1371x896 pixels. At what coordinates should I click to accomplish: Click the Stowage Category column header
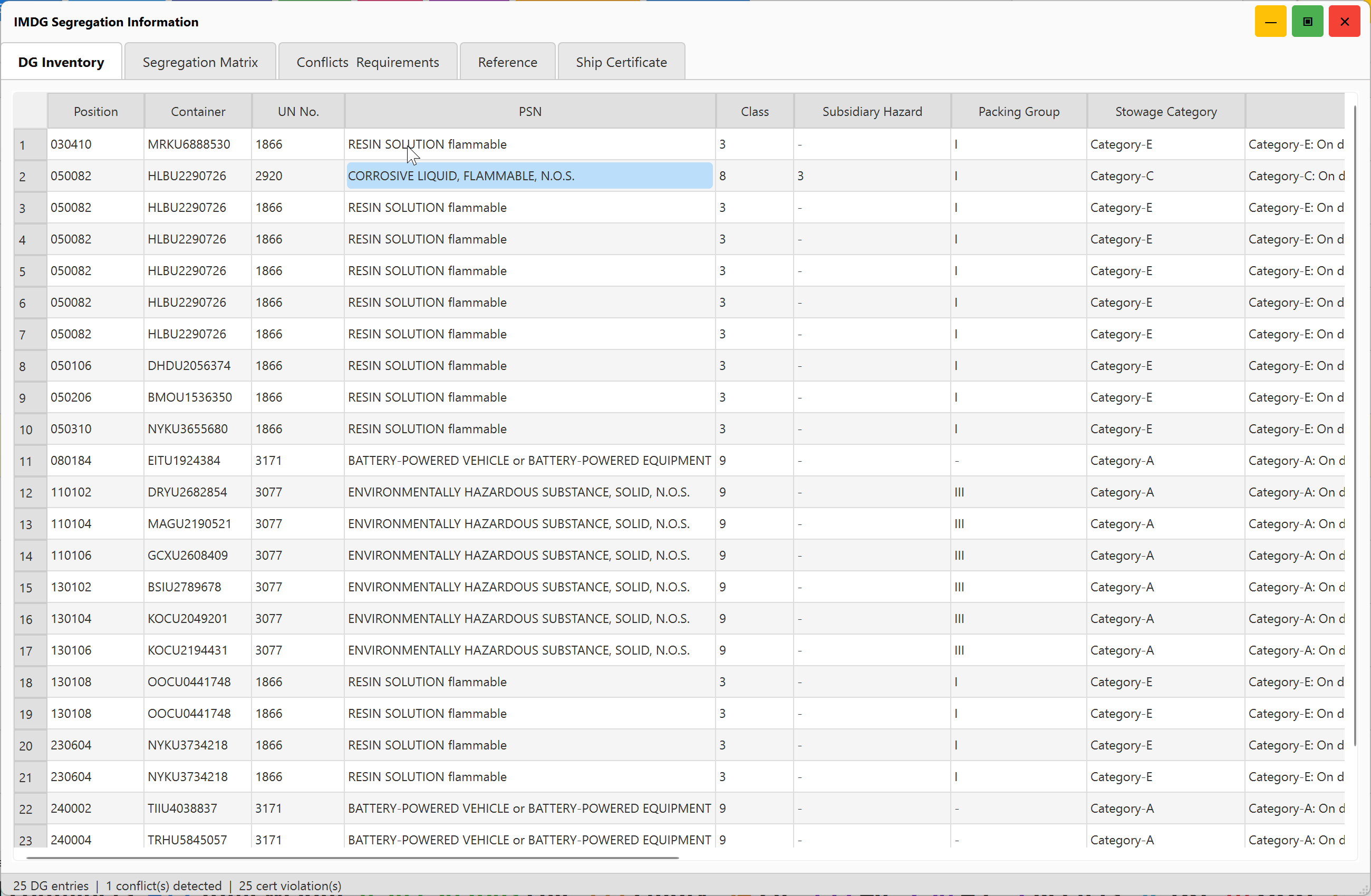pyautogui.click(x=1166, y=111)
